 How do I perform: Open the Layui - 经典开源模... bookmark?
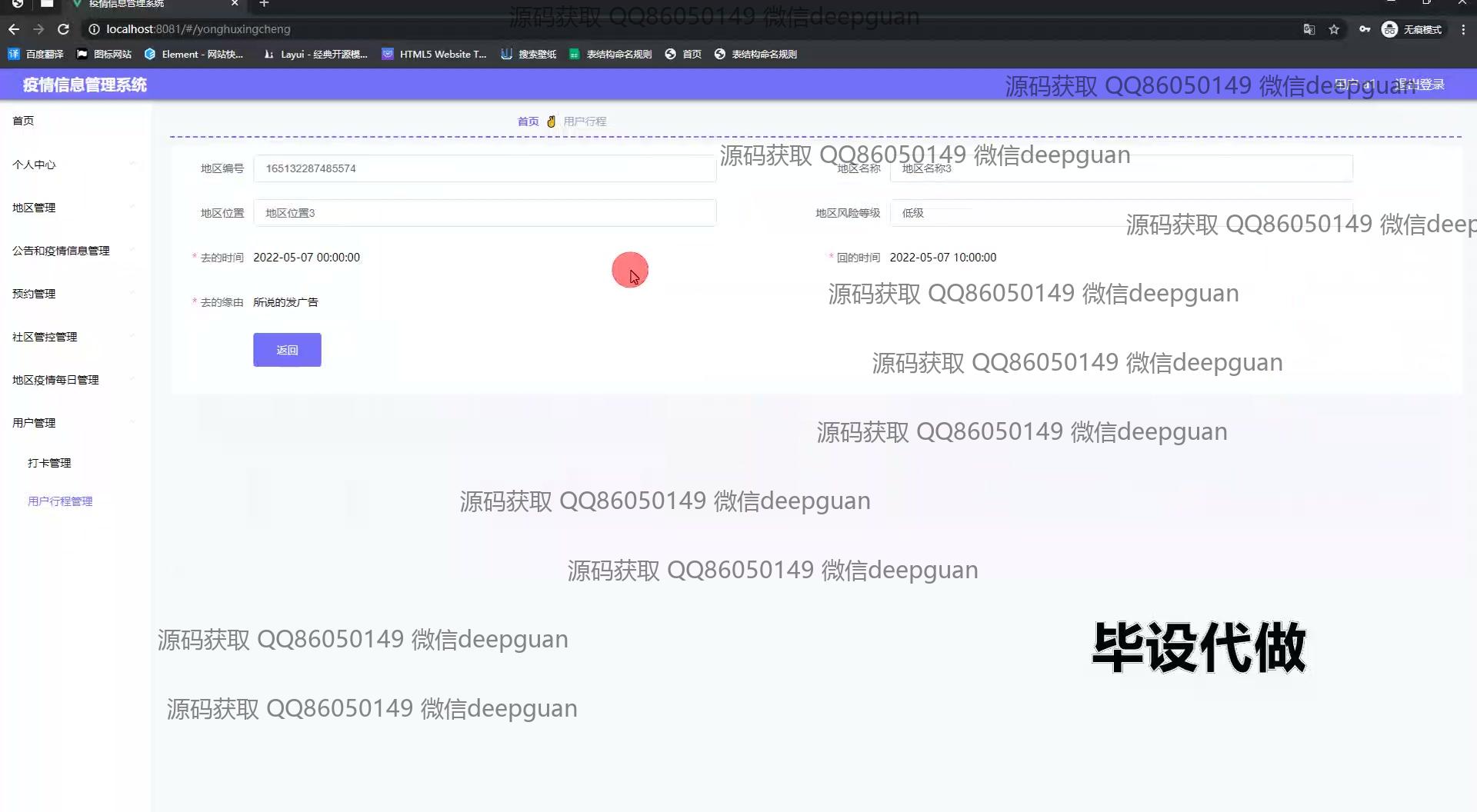[x=315, y=54]
